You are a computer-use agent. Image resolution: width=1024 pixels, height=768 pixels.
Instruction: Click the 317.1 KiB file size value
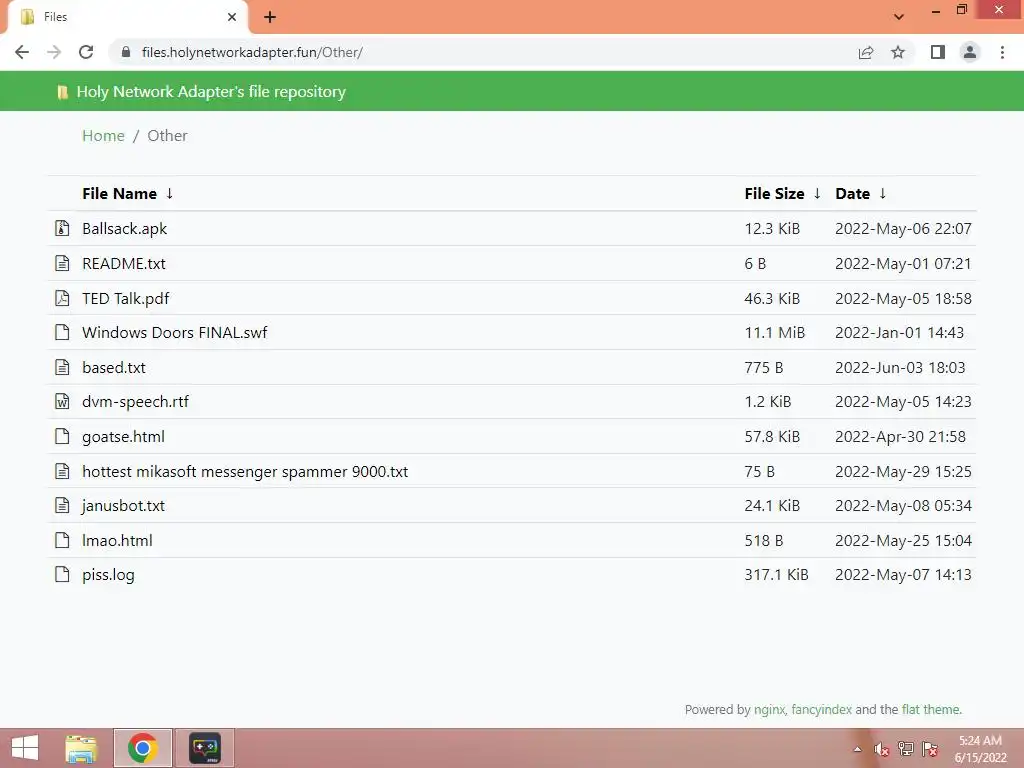(x=776, y=575)
